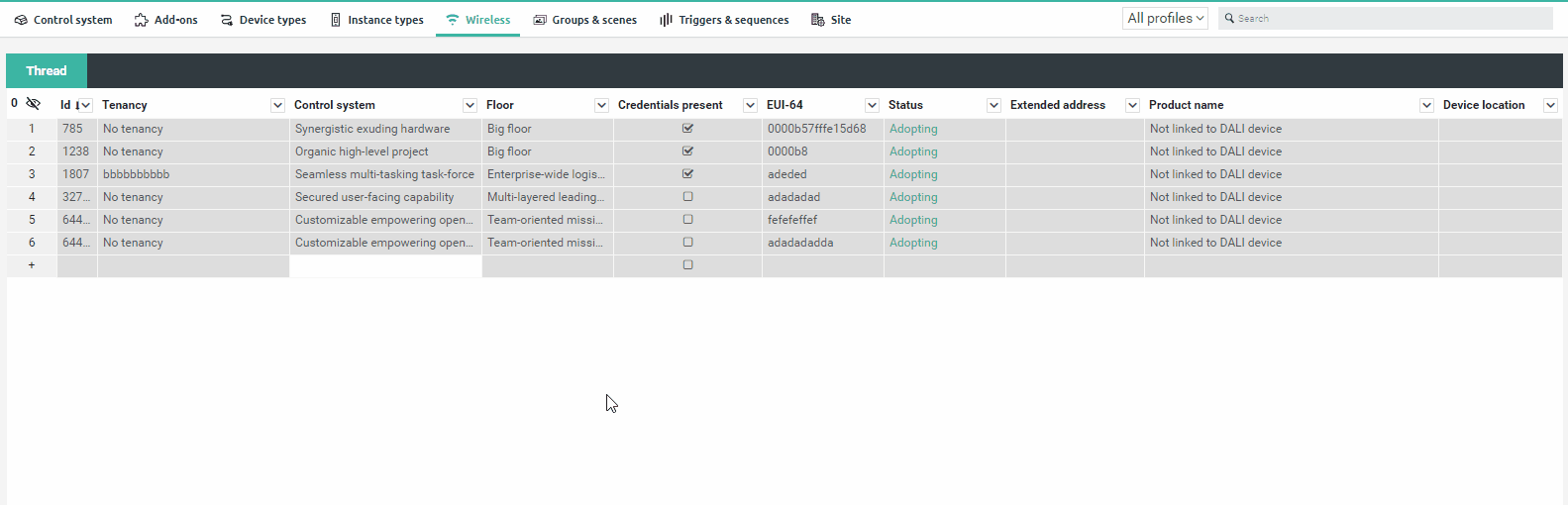Click the Triggers & sequences icon

pyautogui.click(x=667, y=20)
